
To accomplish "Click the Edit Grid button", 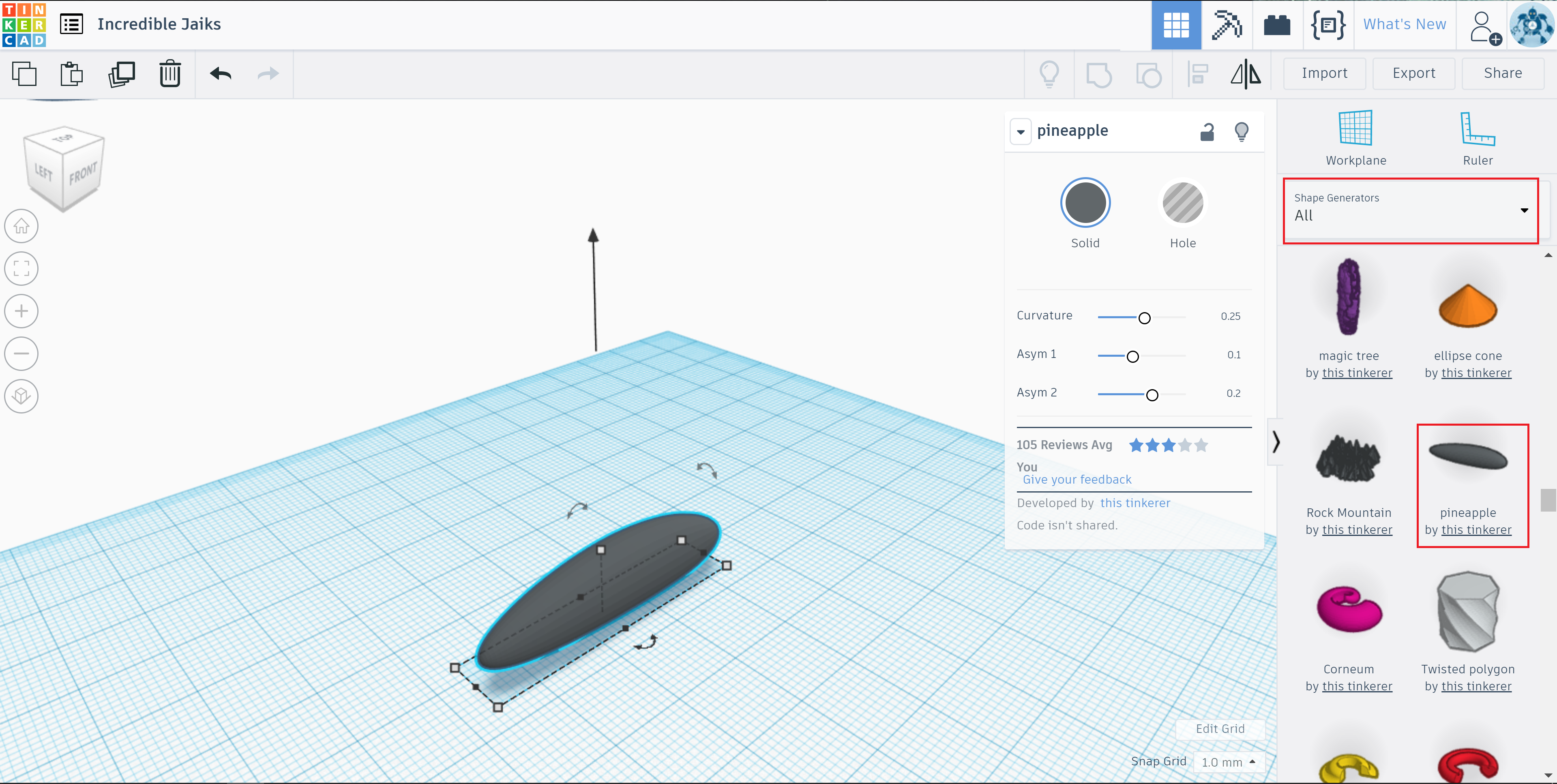I will (1220, 729).
